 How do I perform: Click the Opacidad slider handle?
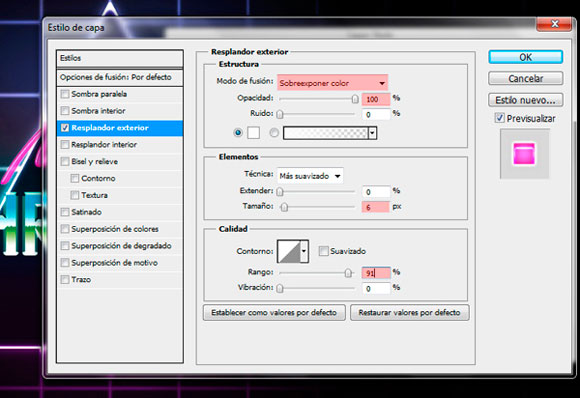tap(355, 99)
